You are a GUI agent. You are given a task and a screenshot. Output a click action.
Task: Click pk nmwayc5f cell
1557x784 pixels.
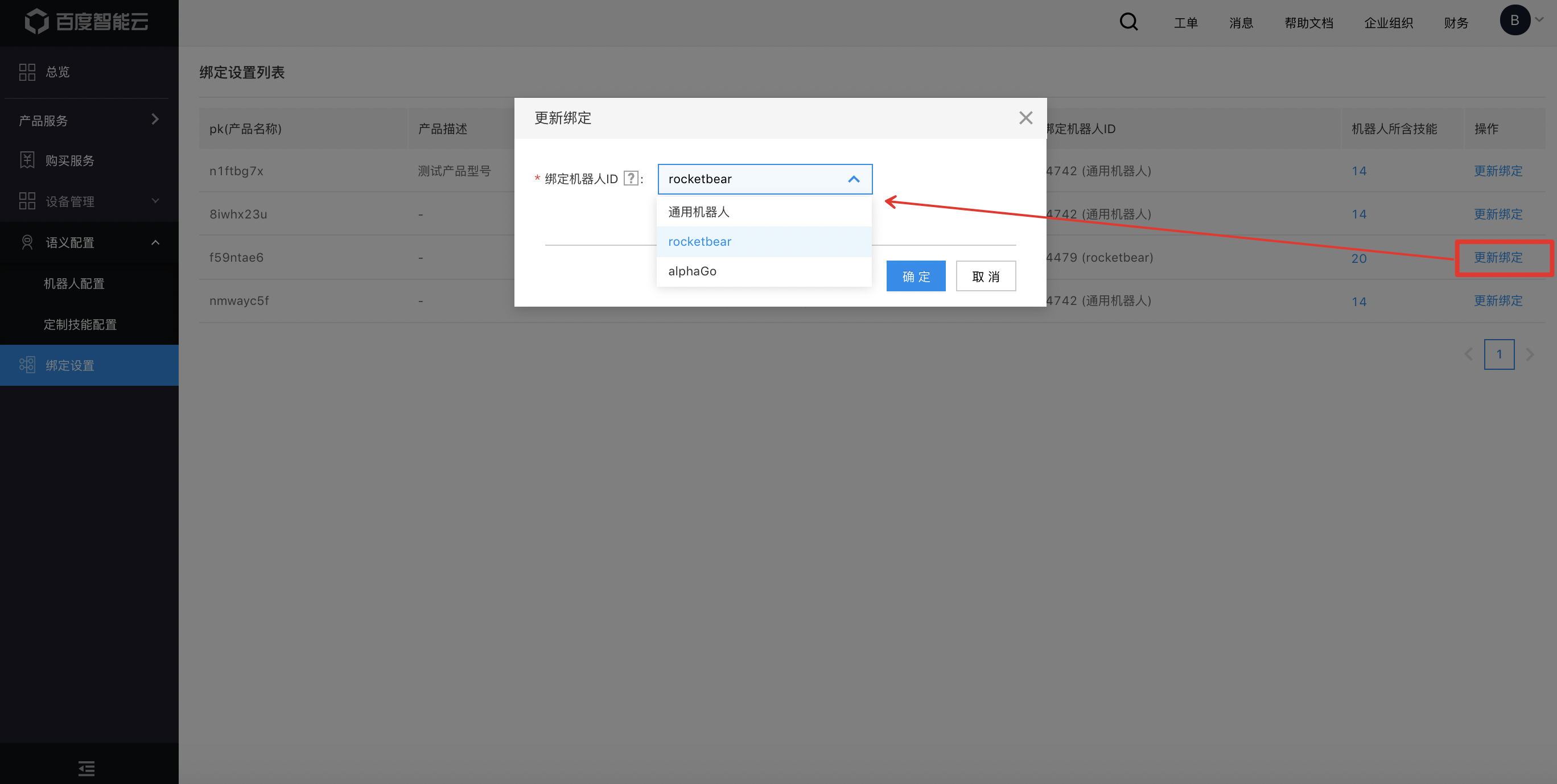(x=239, y=300)
